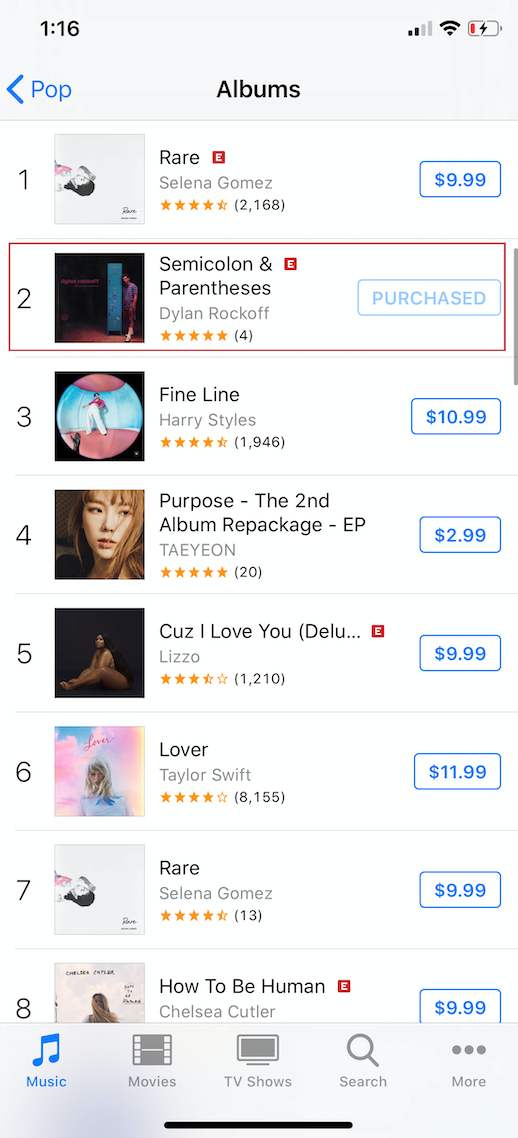Buy Fine Line for $10.99
Image resolution: width=518 pixels, height=1138 pixels.
pyautogui.click(x=456, y=417)
